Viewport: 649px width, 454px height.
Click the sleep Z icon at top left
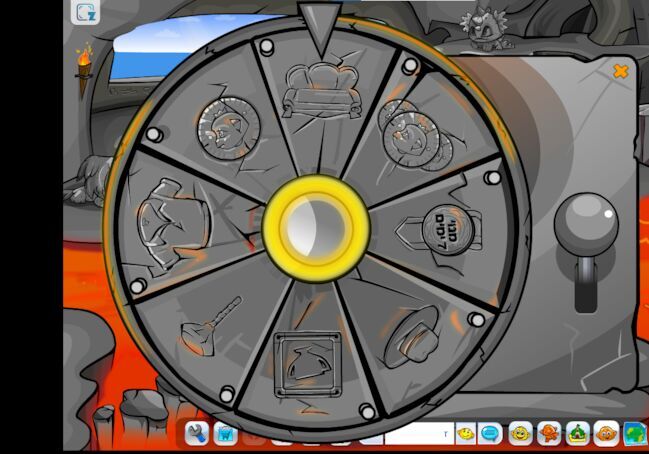pos(85,12)
